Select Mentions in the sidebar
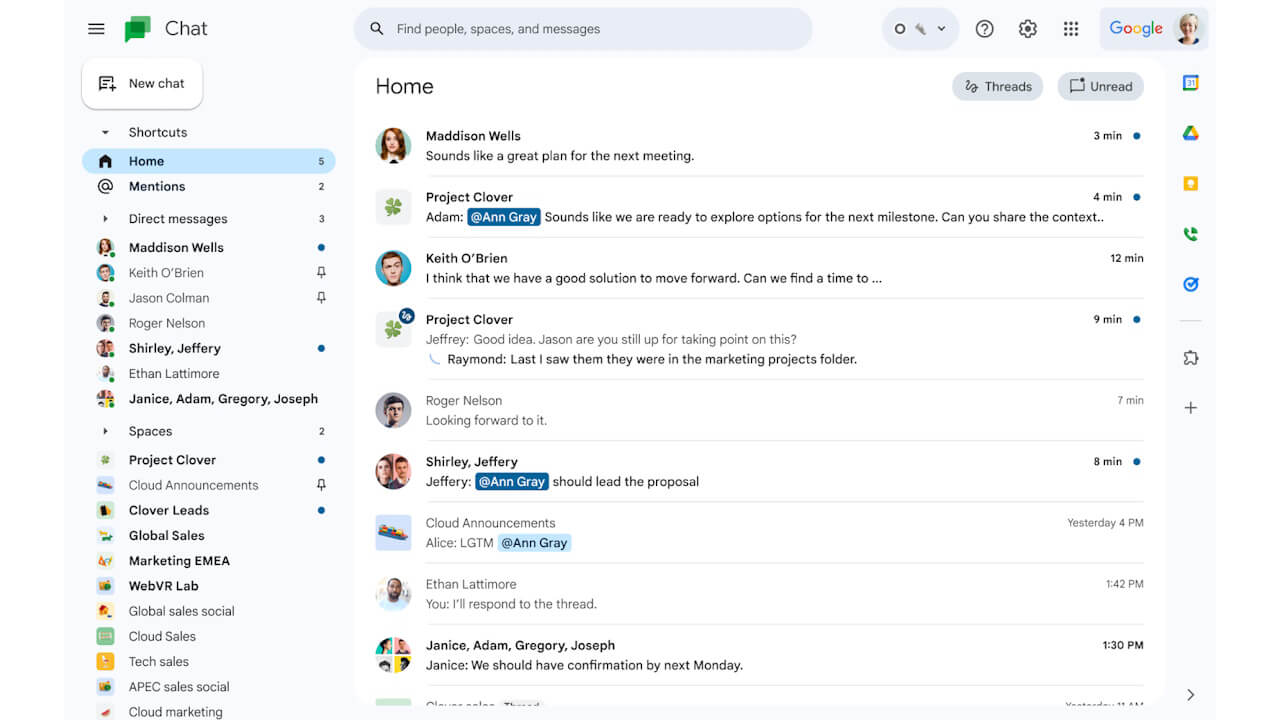Viewport: 1280px width, 720px height. [x=156, y=186]
